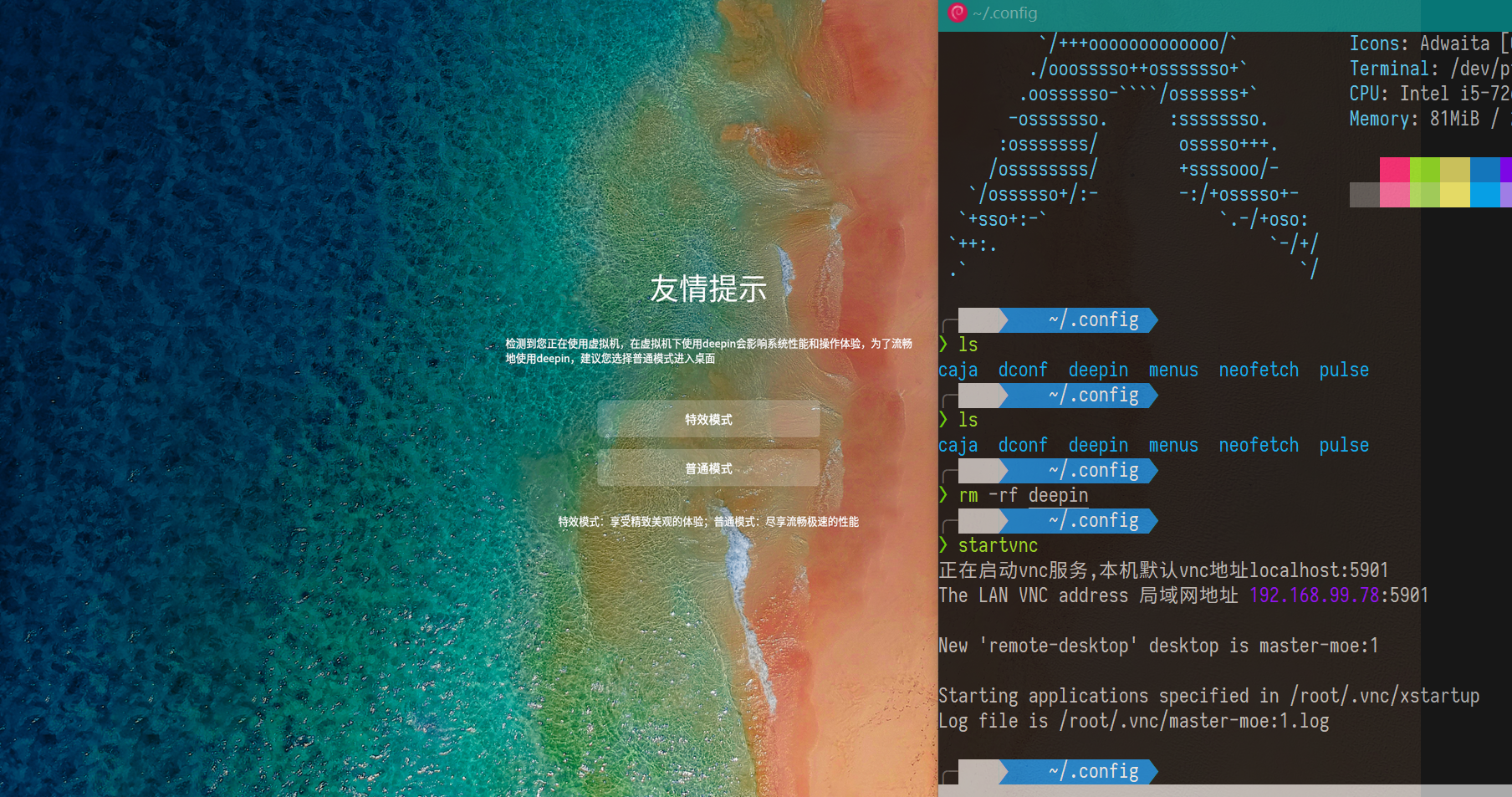Click the 检测到您正在使用虚拟机 warning paragraph
This screenshot has height=797, width=1512.
708,350
